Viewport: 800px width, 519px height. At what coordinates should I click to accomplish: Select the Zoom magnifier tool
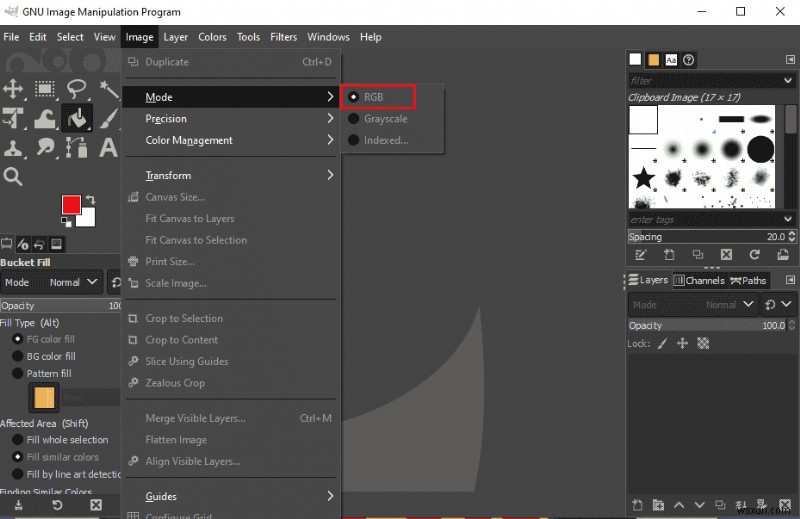[x=13, y=177]
